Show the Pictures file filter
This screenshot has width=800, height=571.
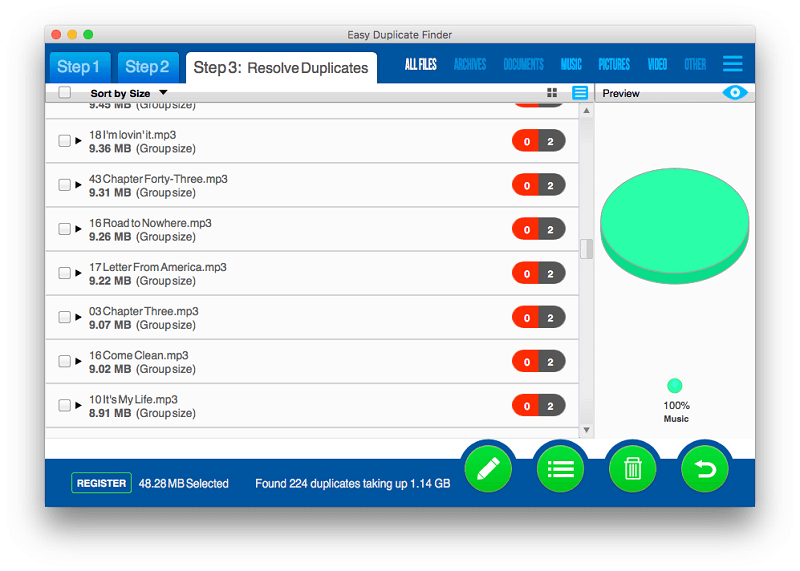pos(614,64)
